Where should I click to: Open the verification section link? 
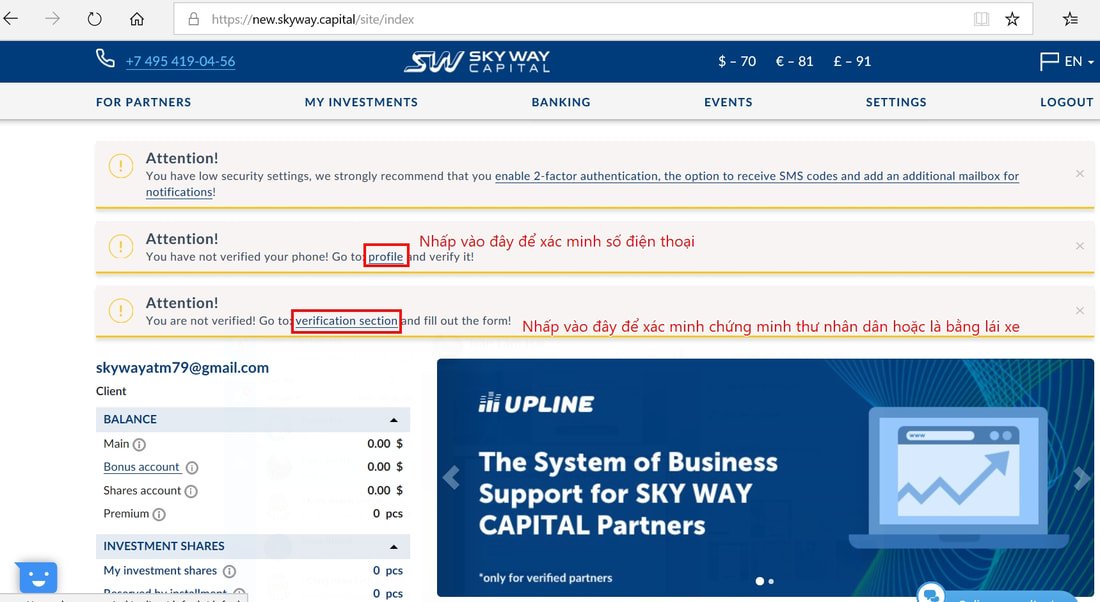(347, 321)
